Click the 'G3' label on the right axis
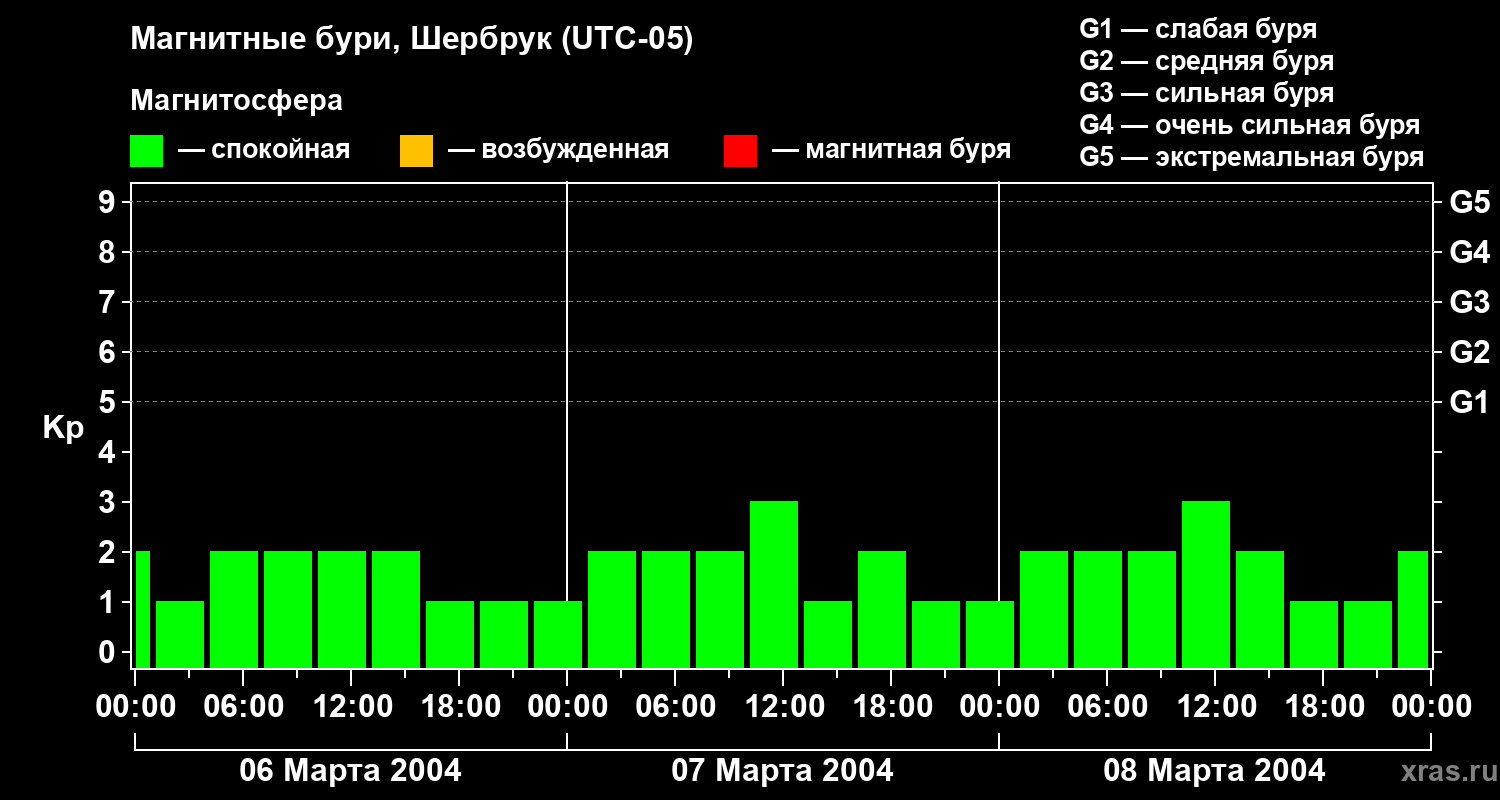This screenshot has height=800, width=1500. (x=1469, y=302)
